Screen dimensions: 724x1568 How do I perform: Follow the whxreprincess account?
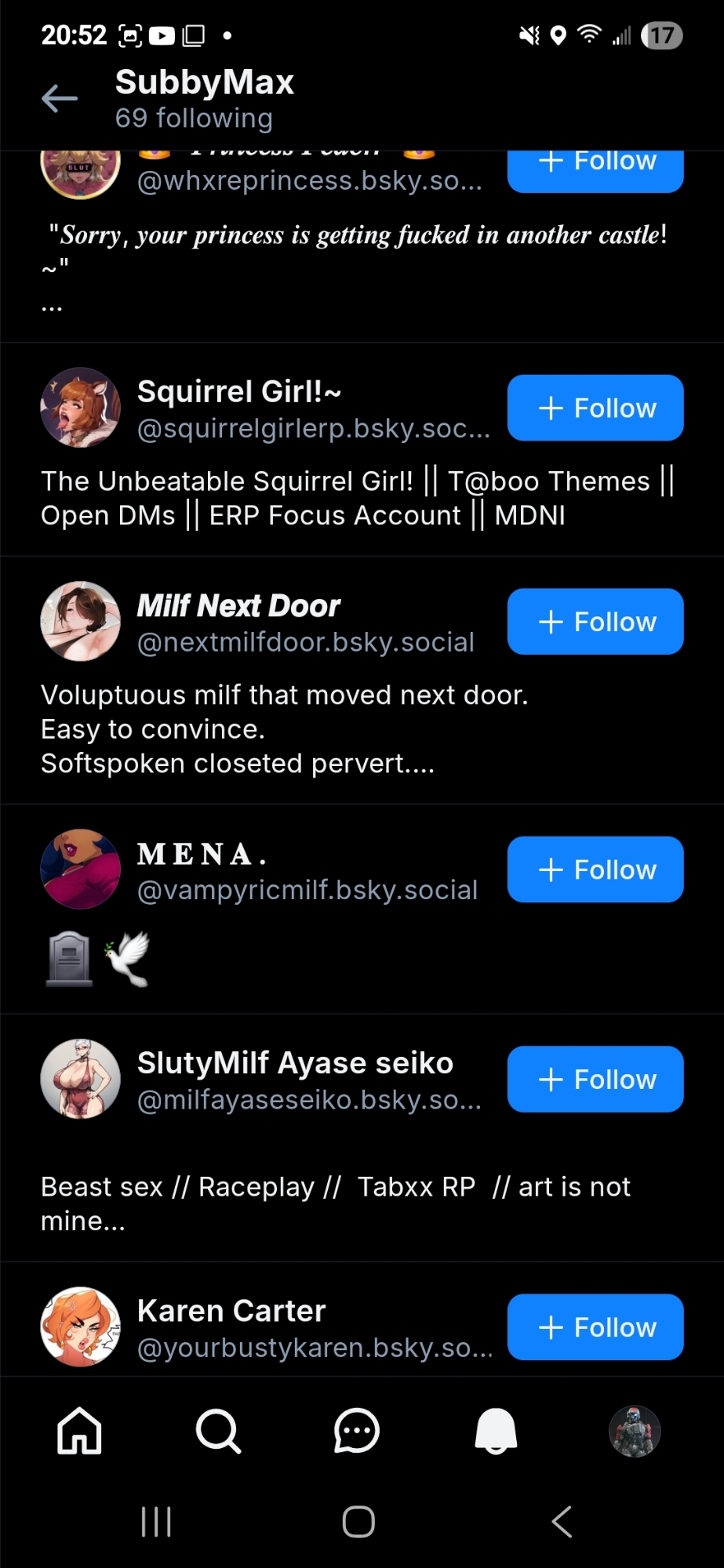click(595, 166)
